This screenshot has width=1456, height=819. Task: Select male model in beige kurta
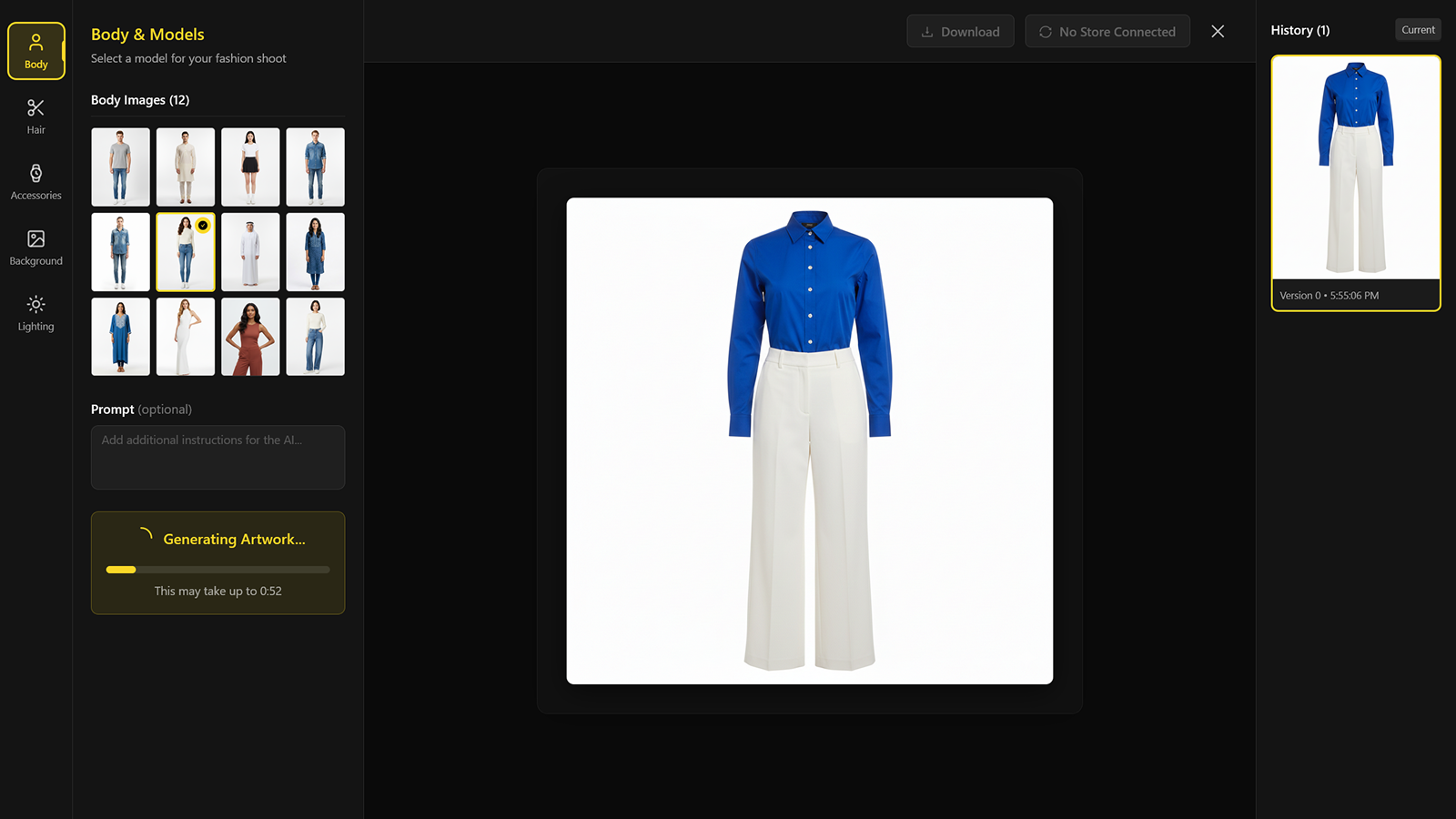tap(186, 167)
